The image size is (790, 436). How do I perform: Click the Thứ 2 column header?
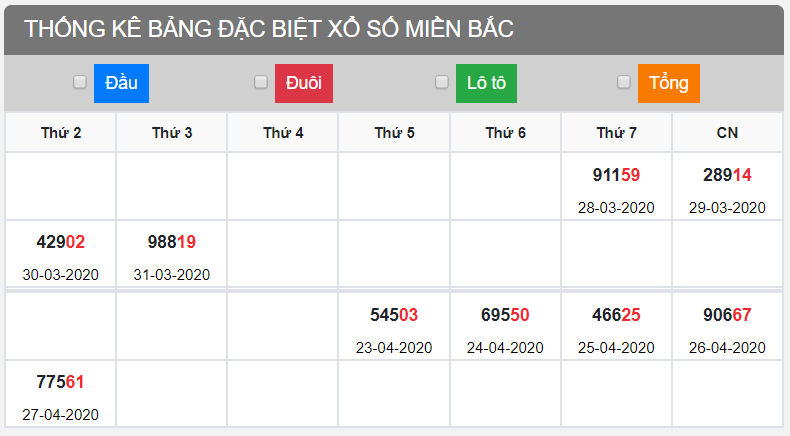(x=61, y=133)
